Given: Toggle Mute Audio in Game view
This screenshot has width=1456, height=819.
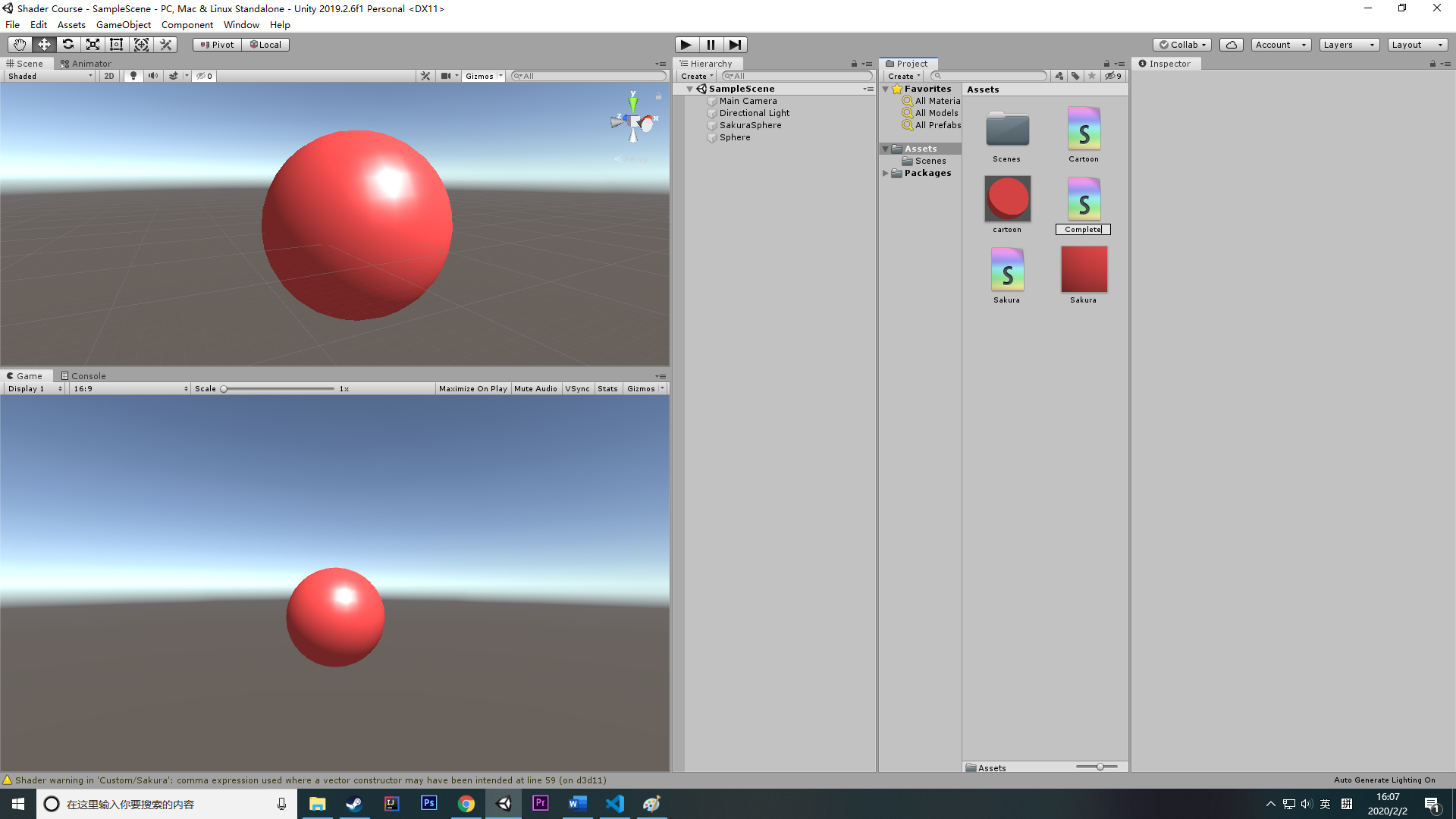Looking at the screenshot, I should pos(535,388).
